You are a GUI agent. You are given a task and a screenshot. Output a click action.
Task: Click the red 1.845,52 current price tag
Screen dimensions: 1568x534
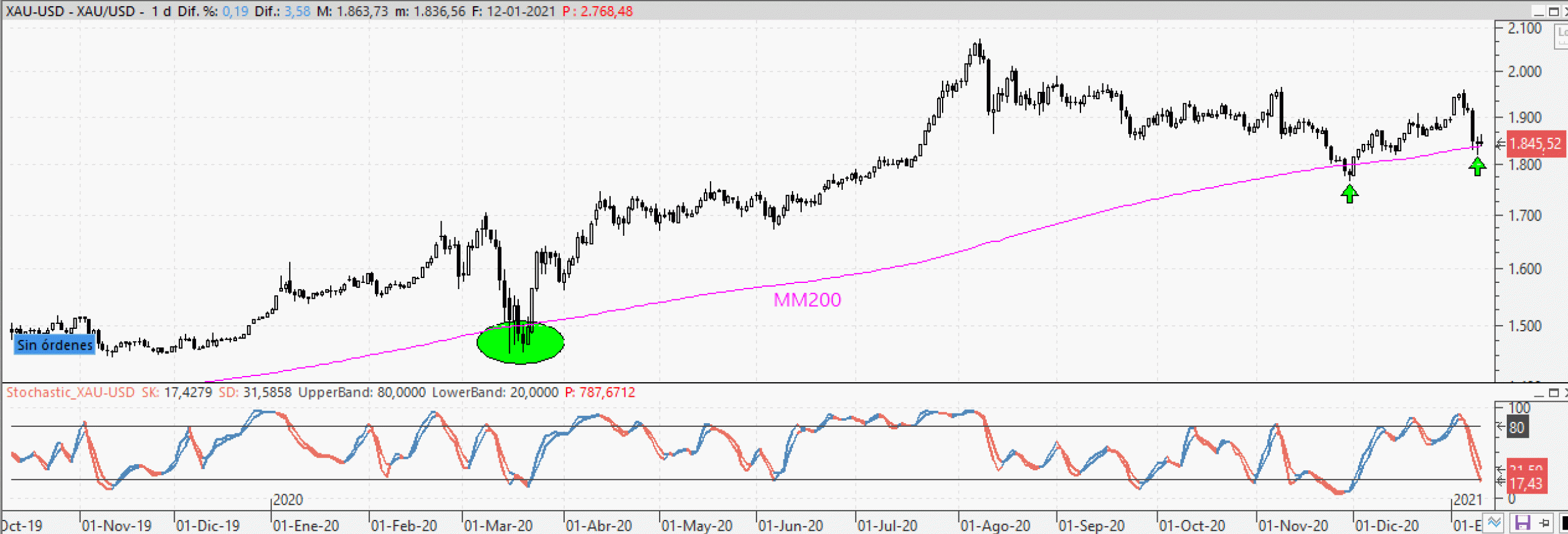coord(1534,144)
